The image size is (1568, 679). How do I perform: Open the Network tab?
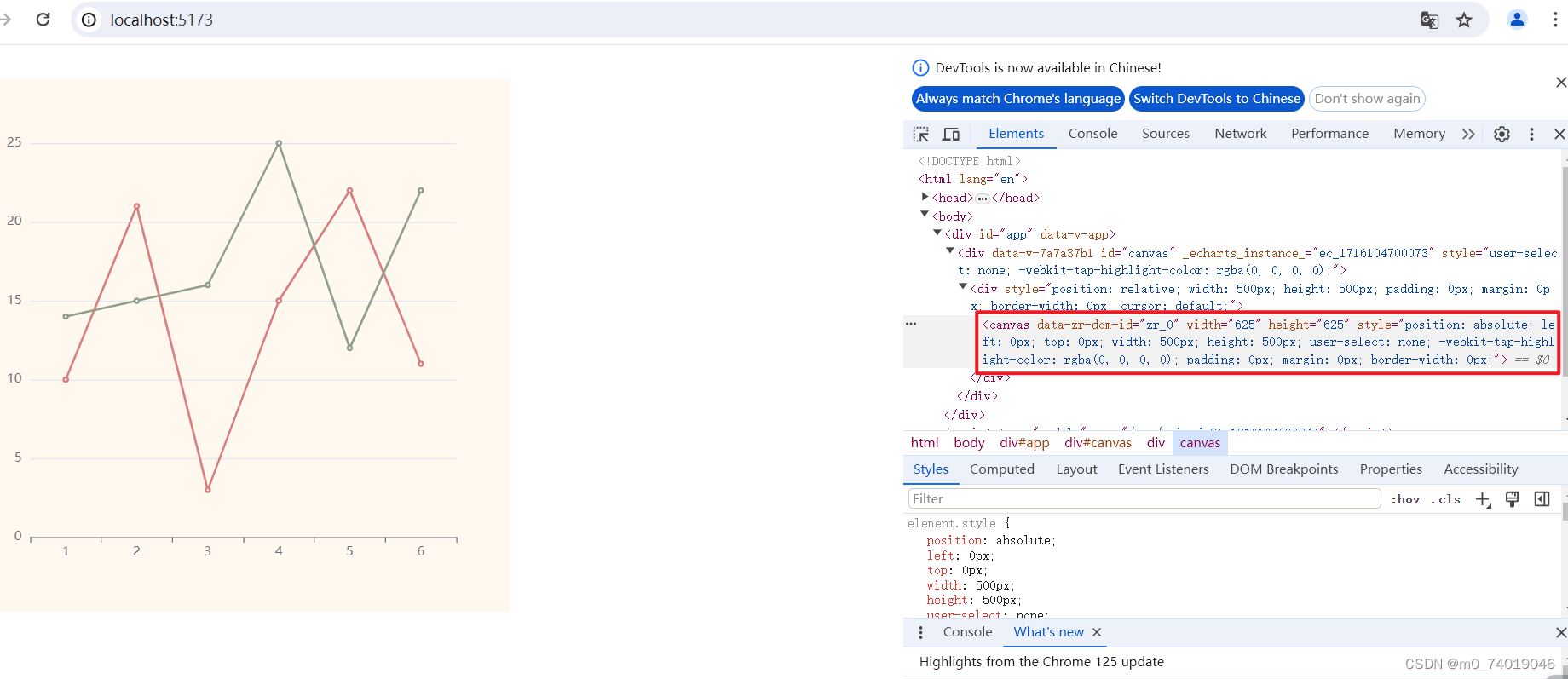(1241, 134)
